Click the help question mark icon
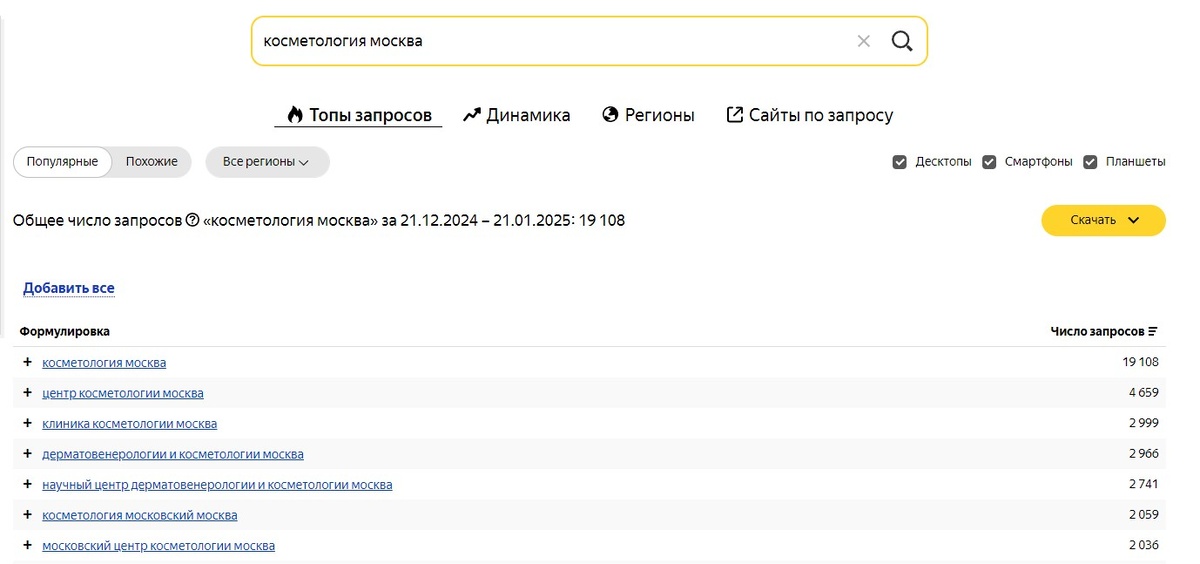This screenshot has width=1200, height=564. 192,220
